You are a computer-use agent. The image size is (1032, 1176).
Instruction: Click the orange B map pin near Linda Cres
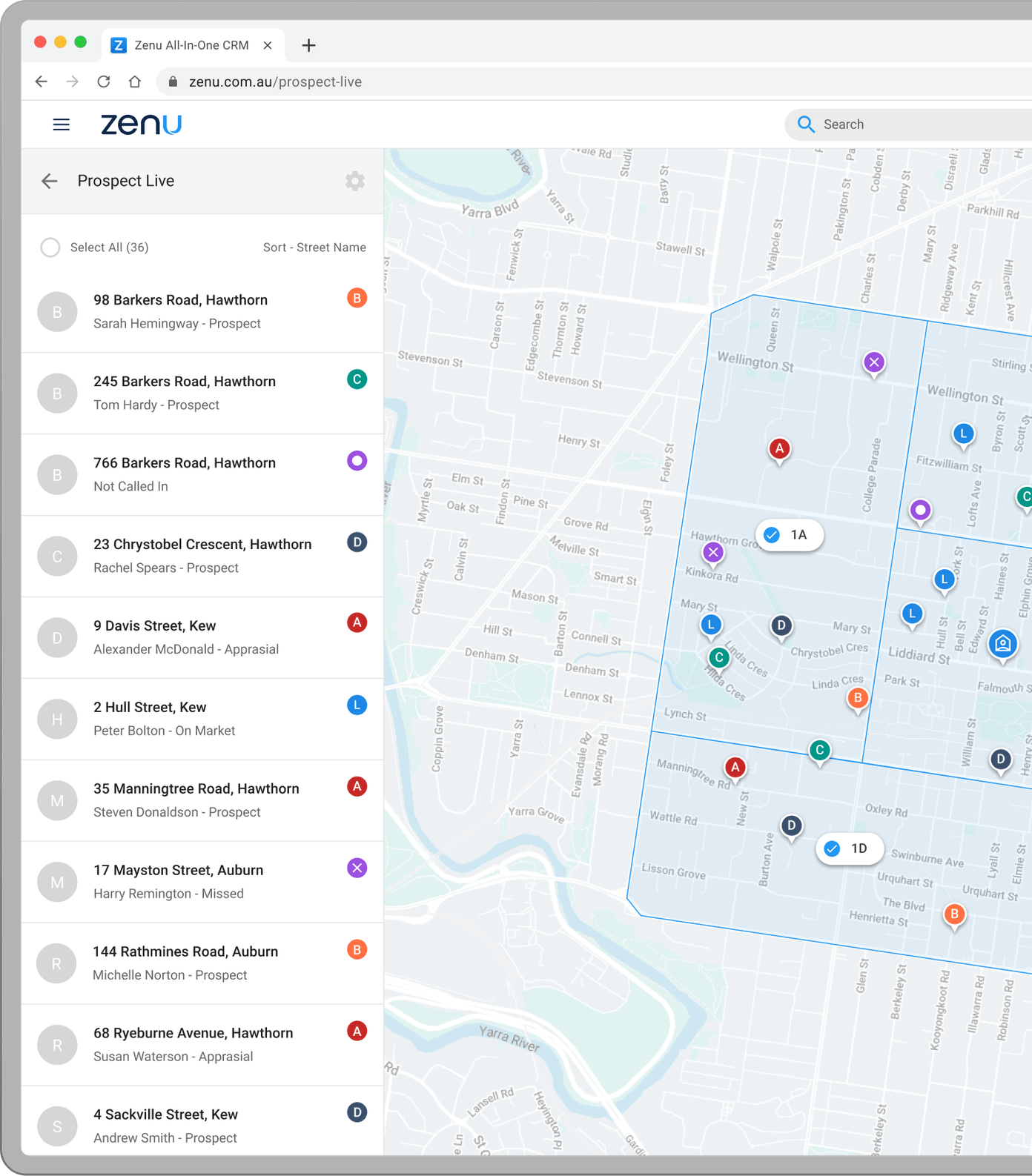pos(858,699)
